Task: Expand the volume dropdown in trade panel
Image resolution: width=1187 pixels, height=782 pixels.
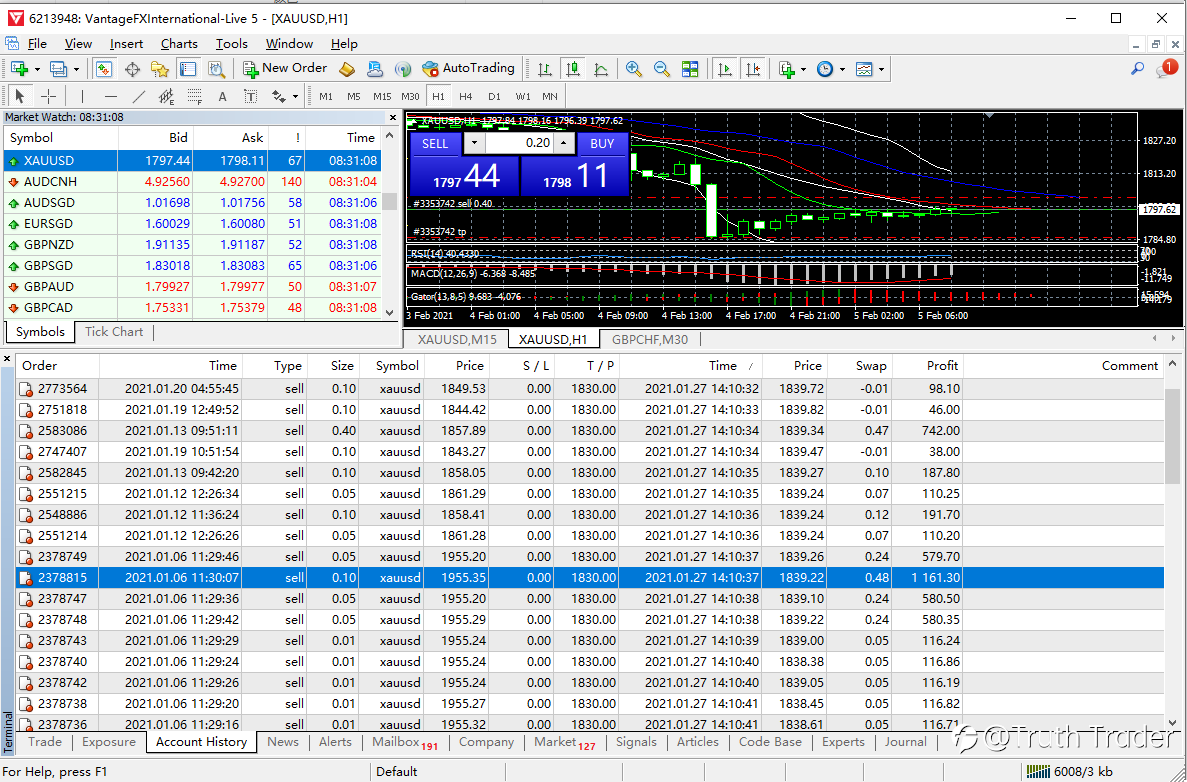Action: point(475,143)
